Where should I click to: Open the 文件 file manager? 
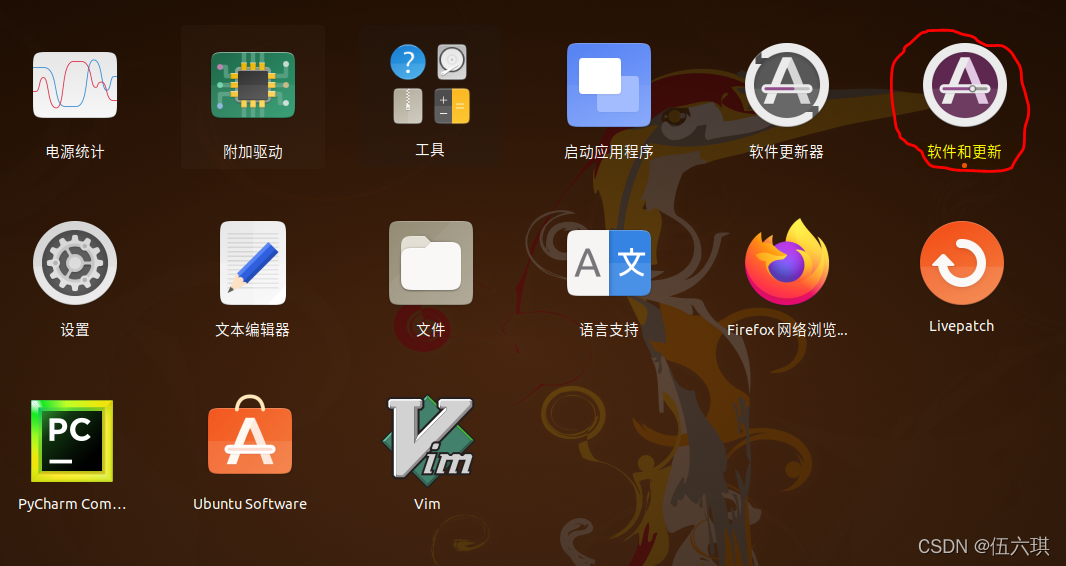click(431, 263)
